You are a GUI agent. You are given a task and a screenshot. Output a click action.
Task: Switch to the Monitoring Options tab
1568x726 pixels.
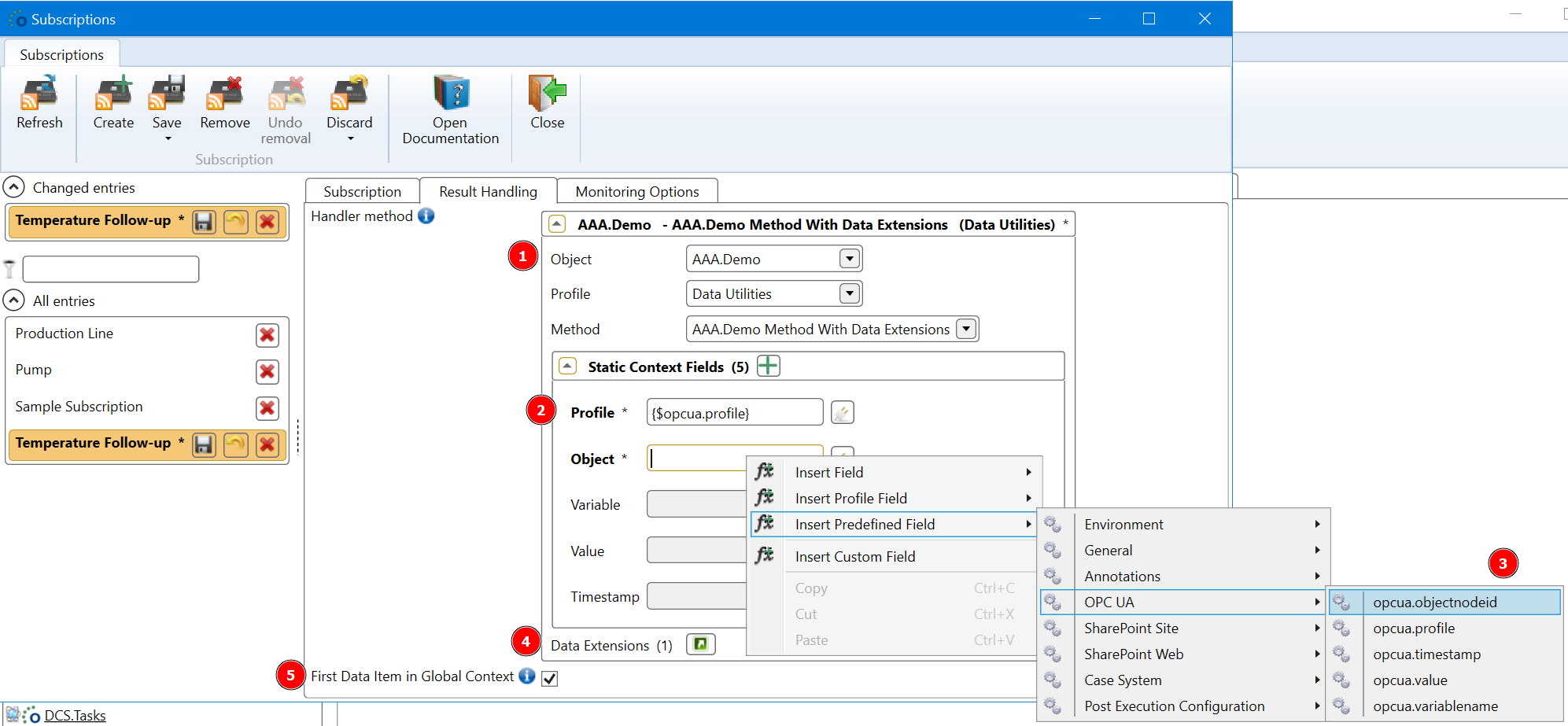click(636, 192)
